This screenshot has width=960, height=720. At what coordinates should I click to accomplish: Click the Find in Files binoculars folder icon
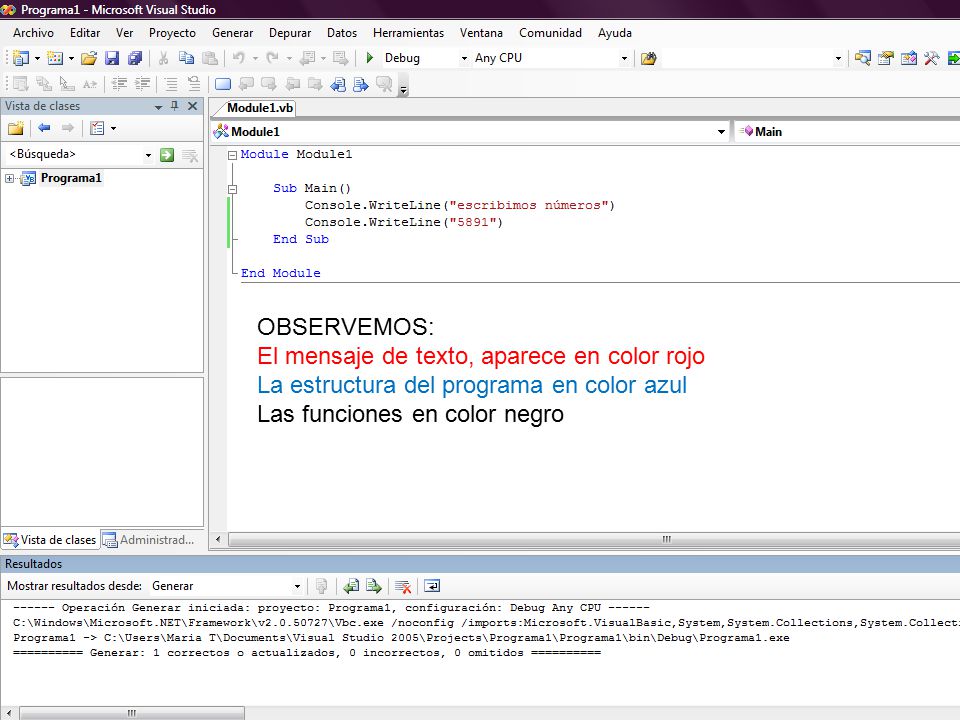click(648, 58)
